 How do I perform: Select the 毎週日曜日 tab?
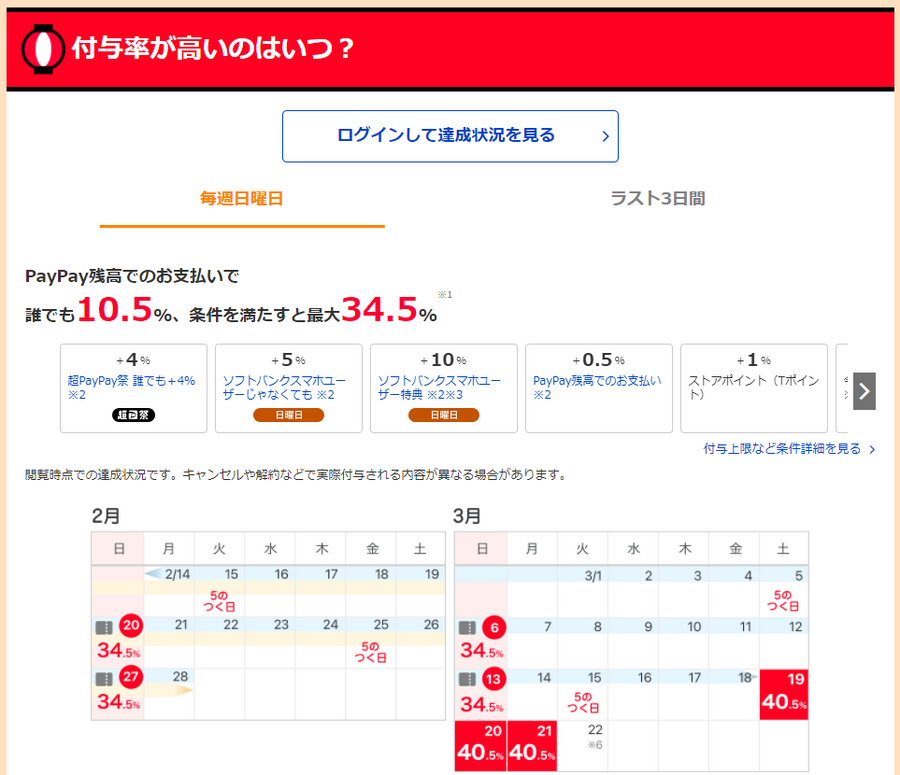click(242, 199)
